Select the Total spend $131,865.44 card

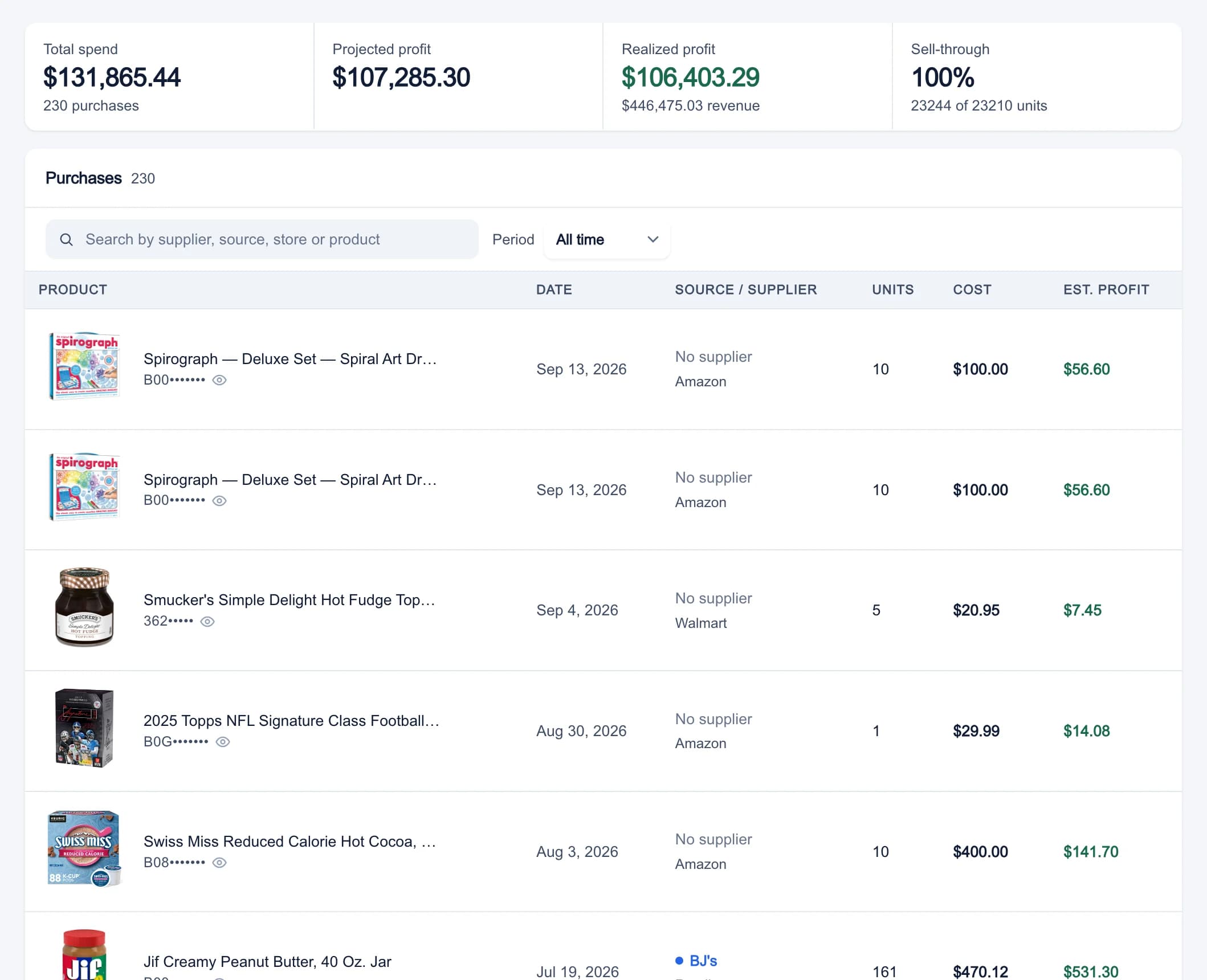click(169, 77)
